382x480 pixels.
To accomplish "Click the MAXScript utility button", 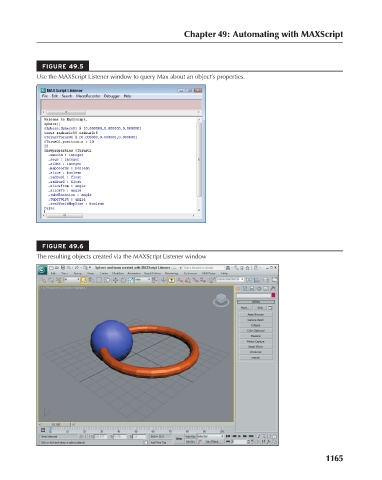I will (x=256, y=352).
